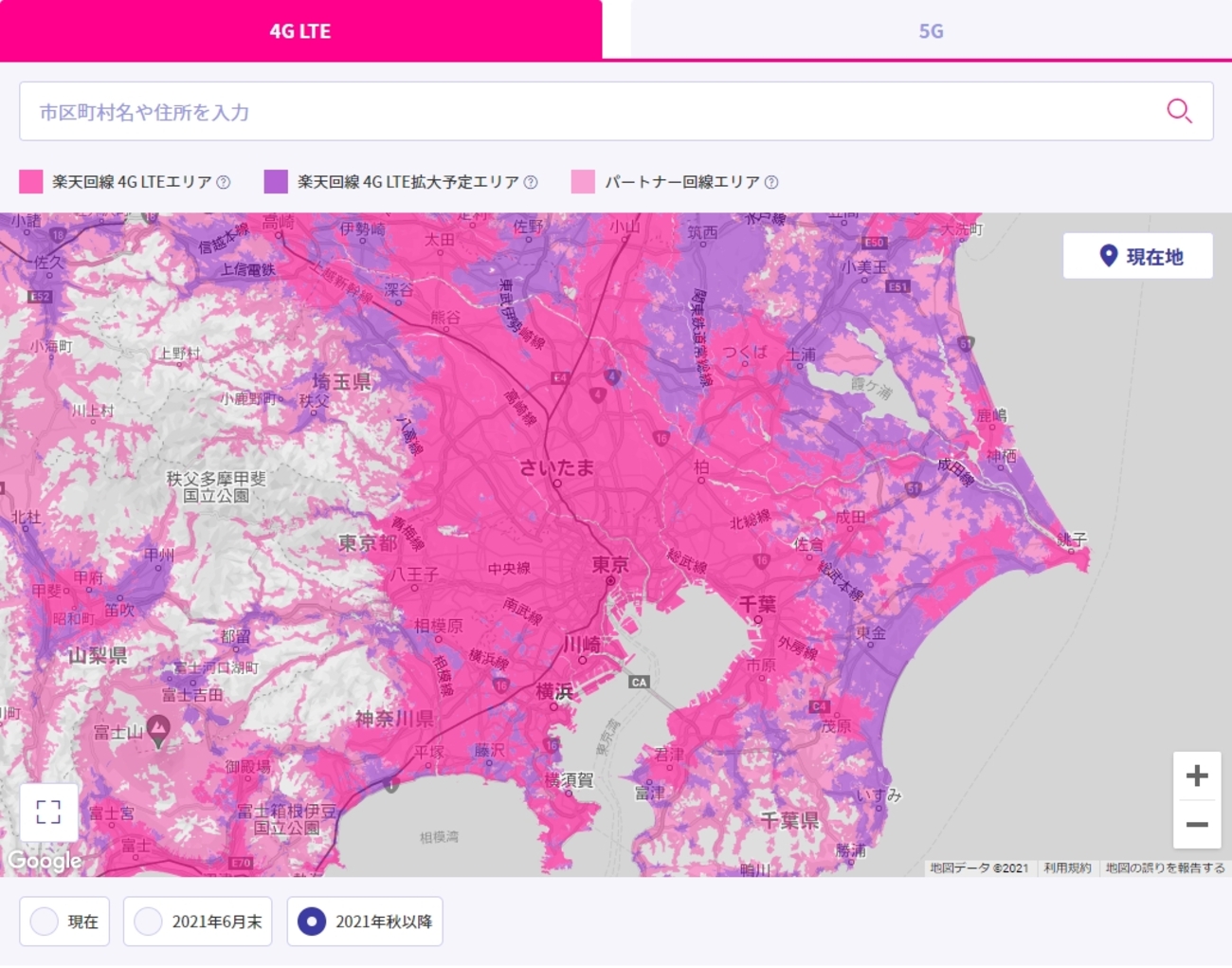The width and height of the screenshot is (1232, 968).
Task: Click the 御殿場 city label
Action: [248, 766]
